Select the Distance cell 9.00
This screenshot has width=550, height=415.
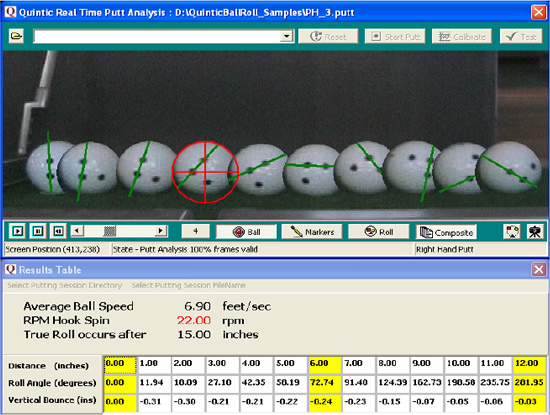pyautogui.click(x=427, y=365)
